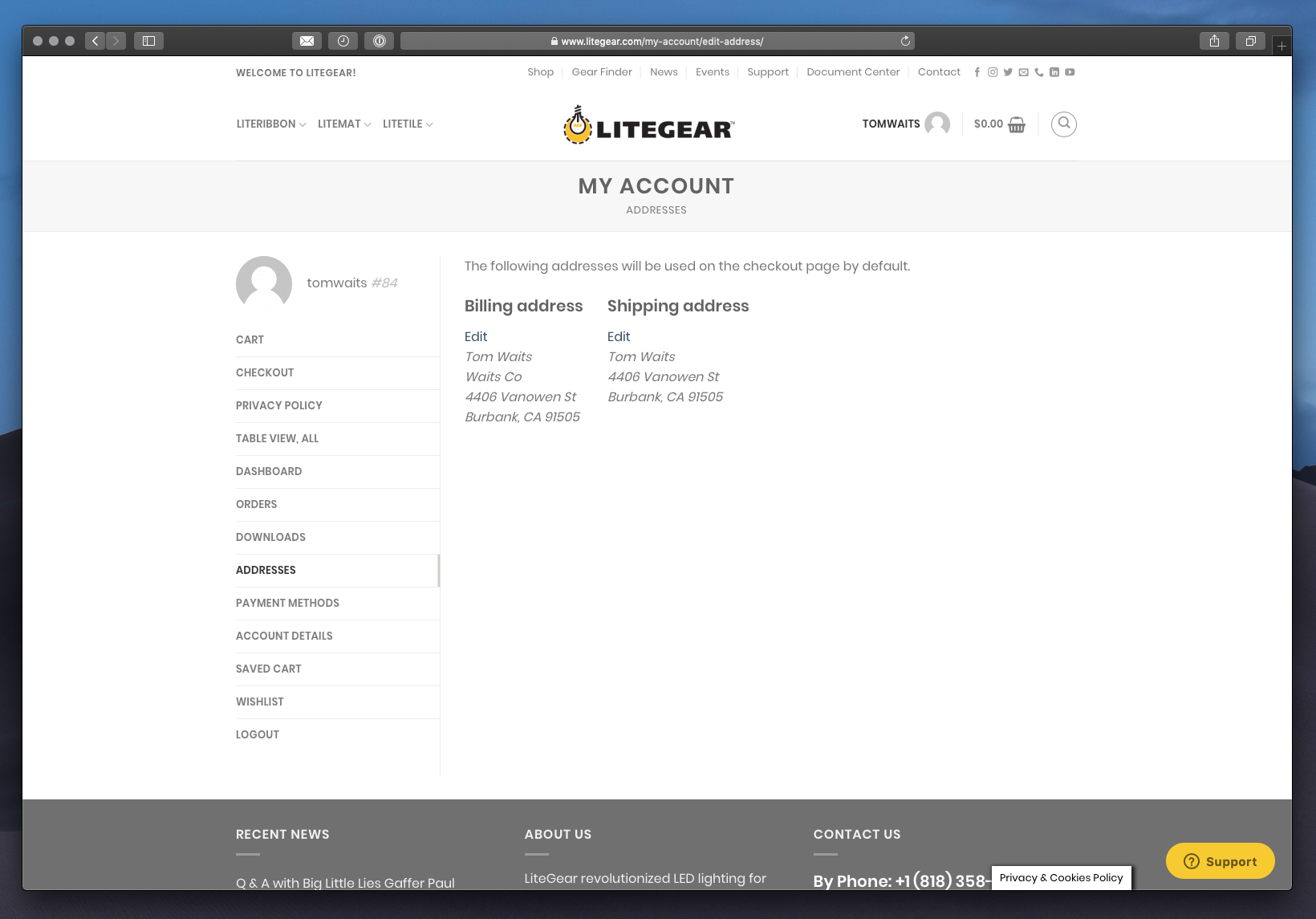Click the TOMWAITS header avatar
The height and width of the screenshot is (919, 1316).
point(937,124)
